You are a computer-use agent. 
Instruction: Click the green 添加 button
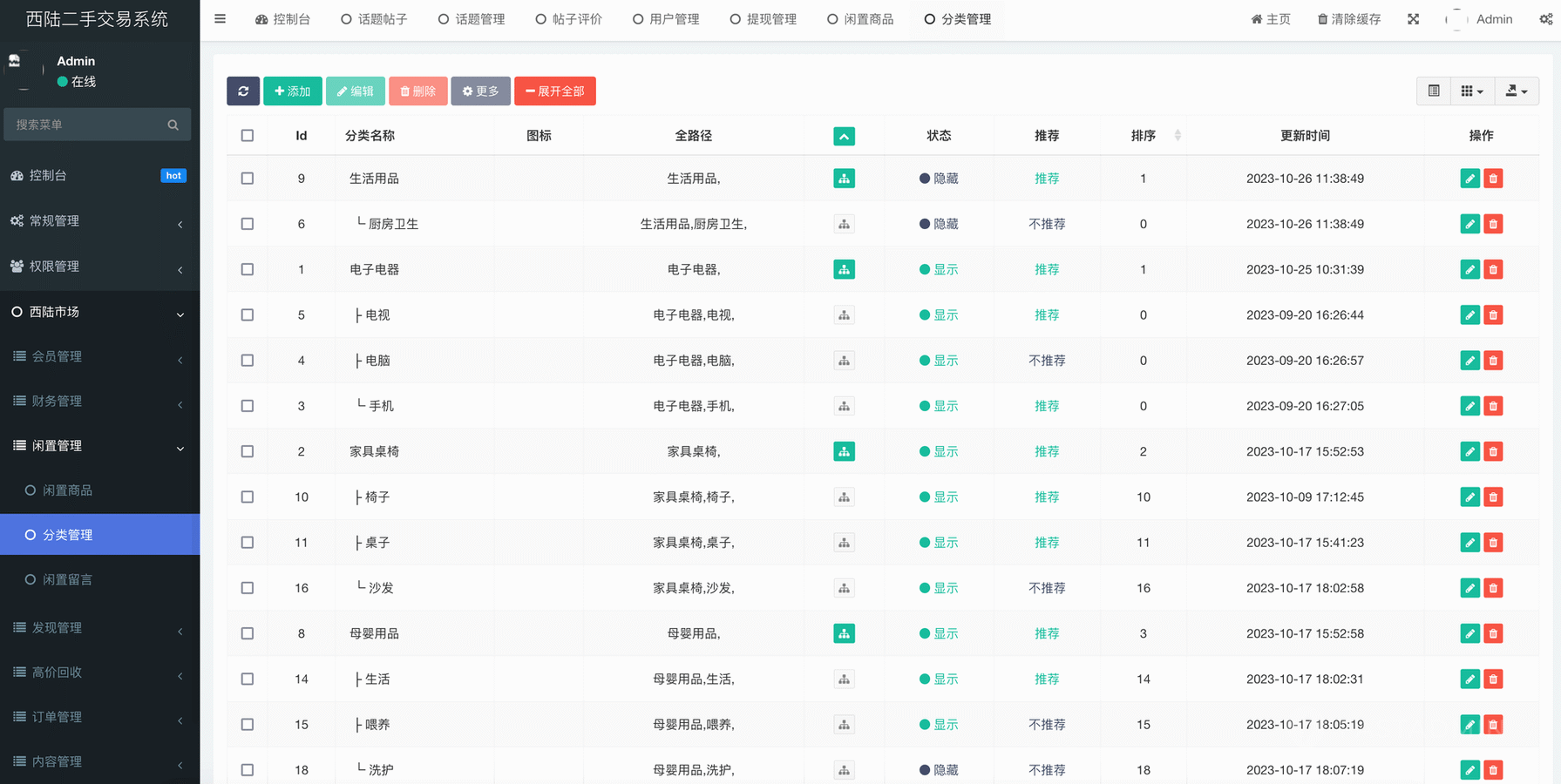tap(293, 91)
